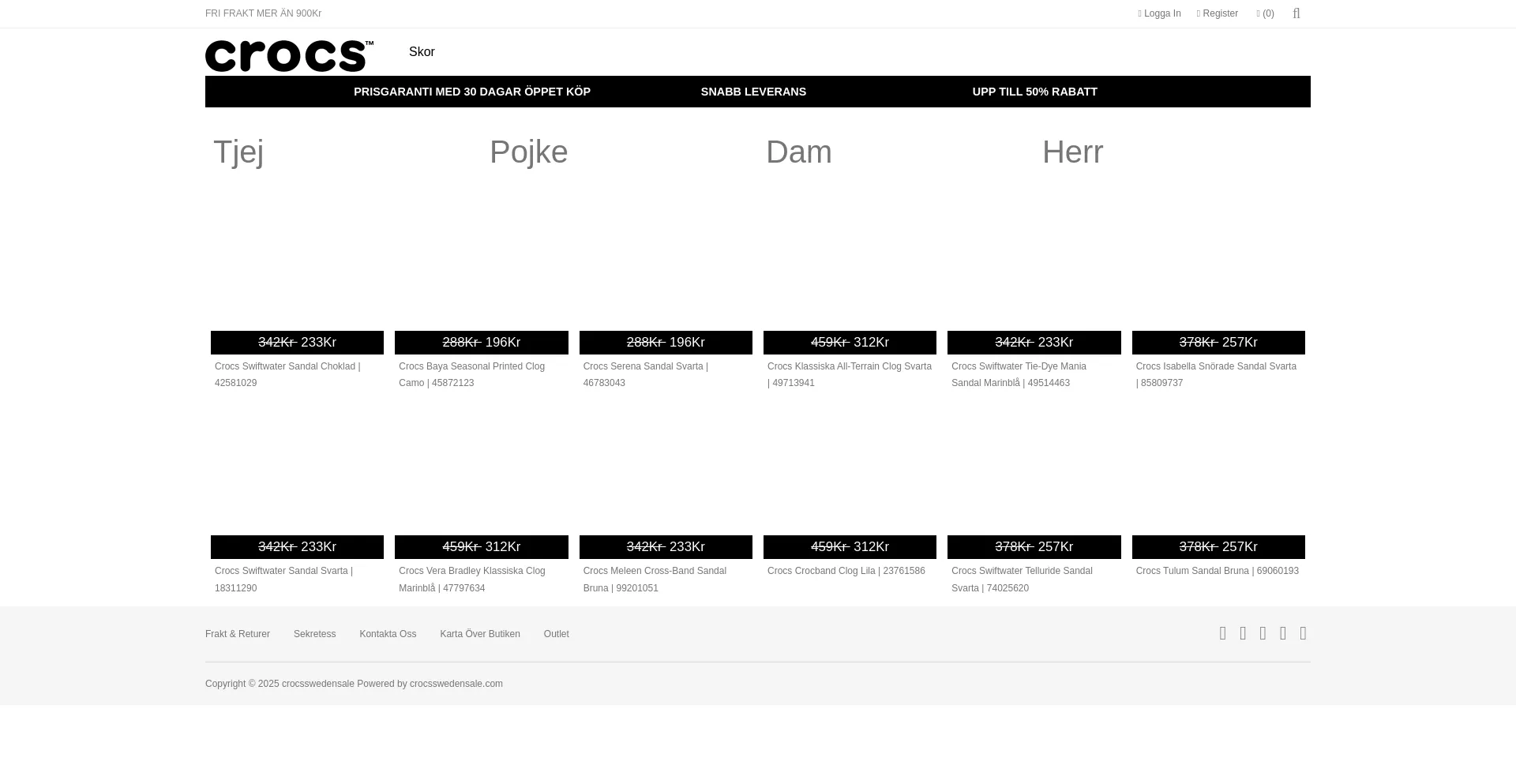
Task: Click price bar above Crocband Clog Lila
Action: [850, 547]
